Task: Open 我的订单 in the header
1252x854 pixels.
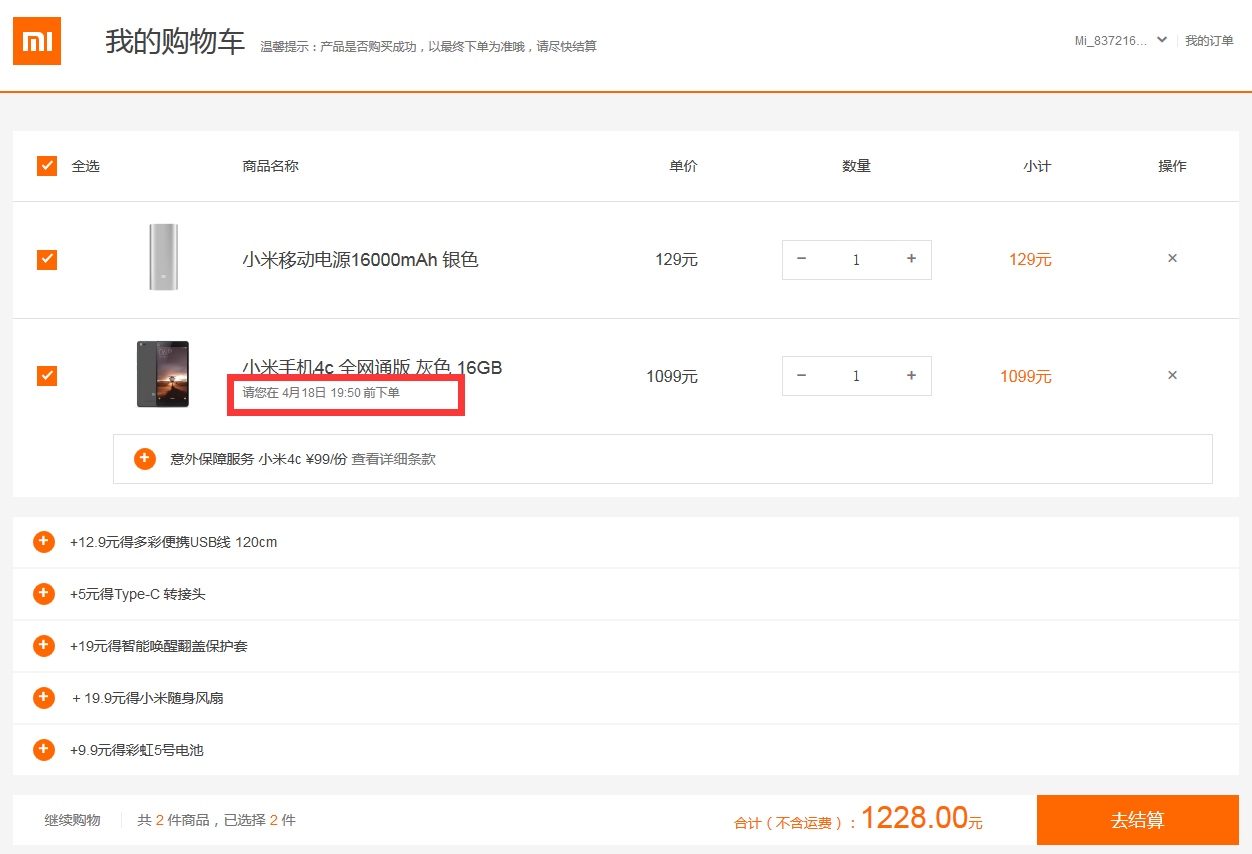Action: pos(1209,41)
